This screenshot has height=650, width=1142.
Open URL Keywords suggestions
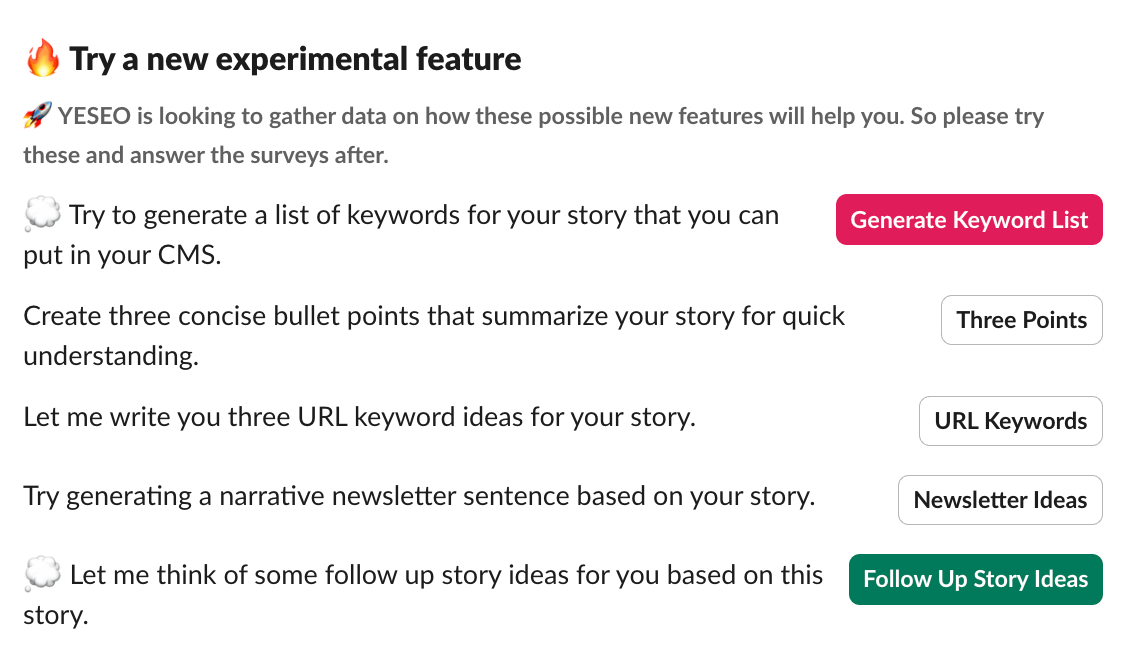click(1010, 420)
